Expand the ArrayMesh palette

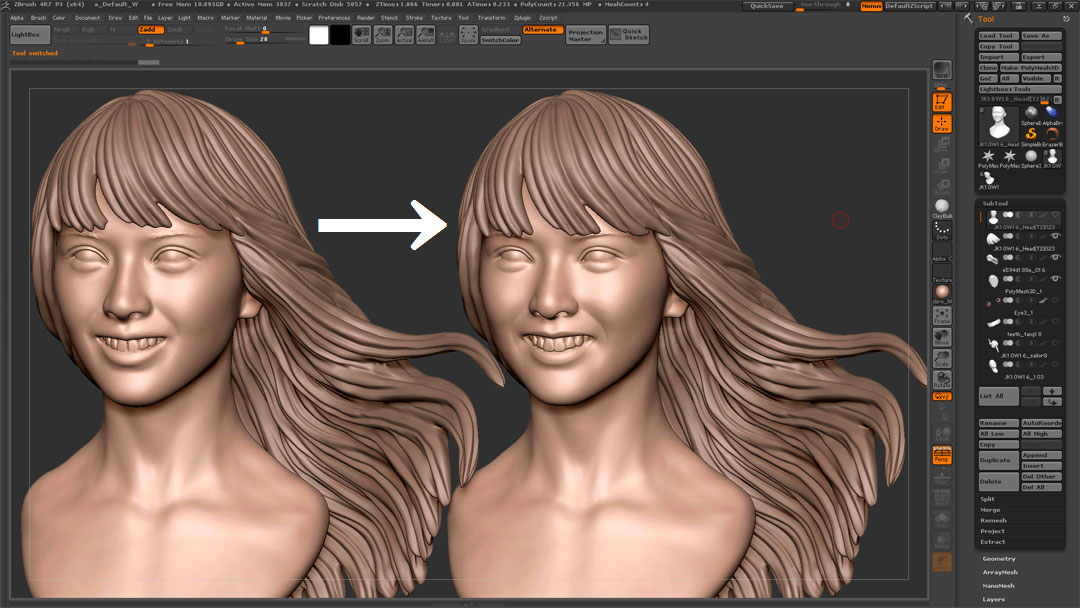pos(1000,572)
